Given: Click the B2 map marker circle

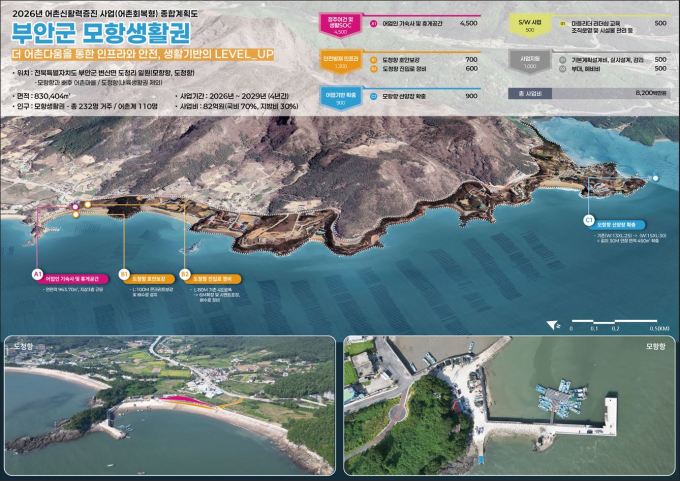Looking at the screenshot, I should [x=185, y=272].
